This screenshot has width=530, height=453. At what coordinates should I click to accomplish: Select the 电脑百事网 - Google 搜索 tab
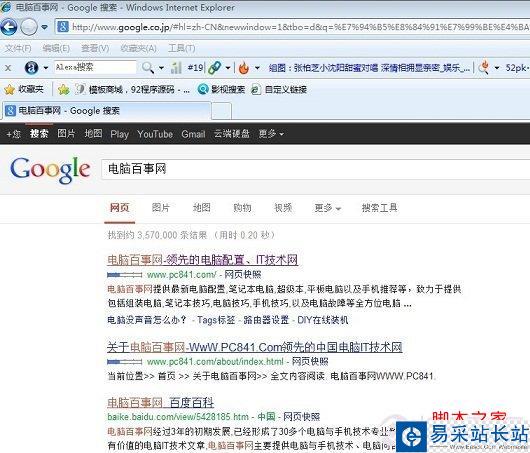[107, 111]
